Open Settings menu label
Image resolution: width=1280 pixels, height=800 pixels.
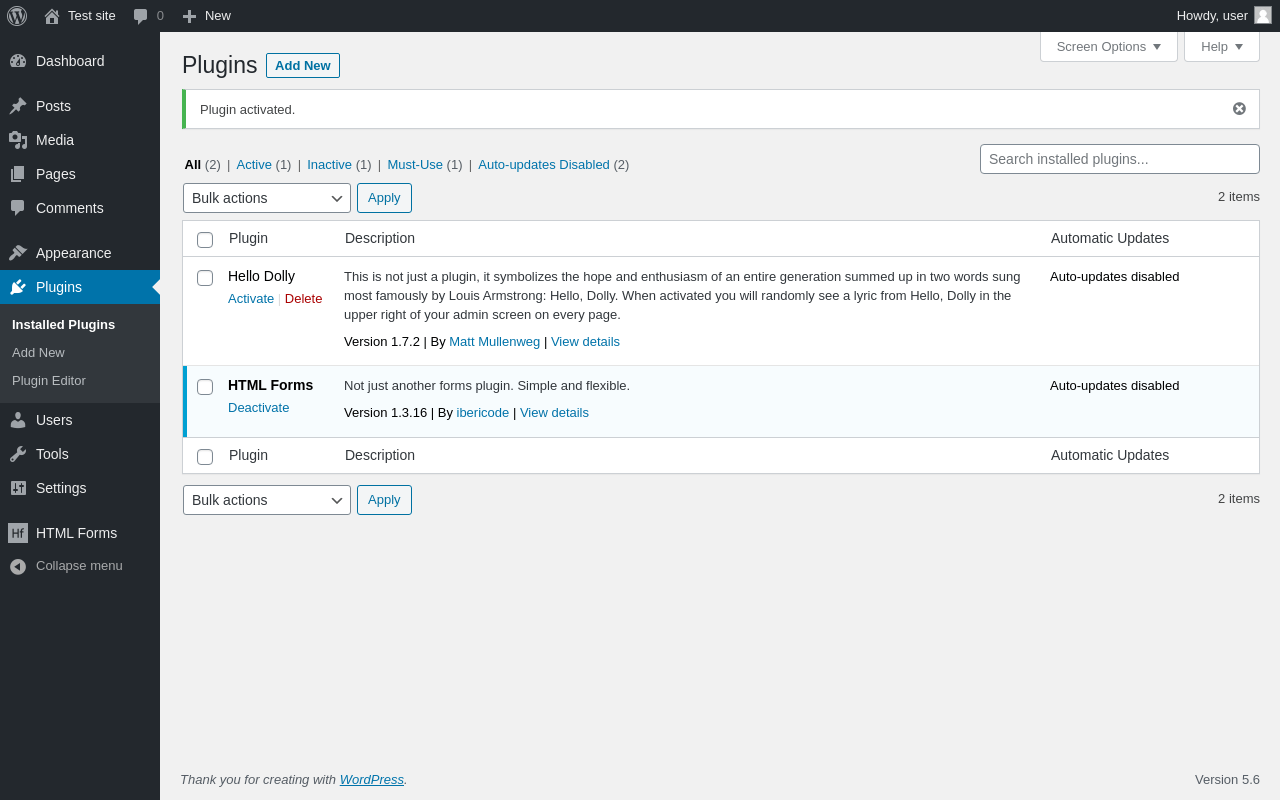[x=61, y=488]
